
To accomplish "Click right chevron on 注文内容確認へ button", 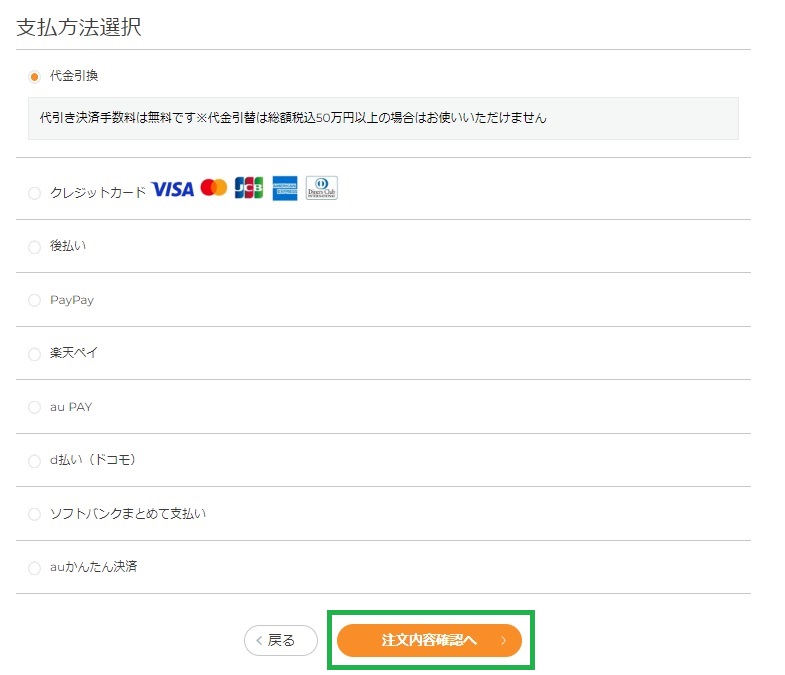I will [504, 640].
